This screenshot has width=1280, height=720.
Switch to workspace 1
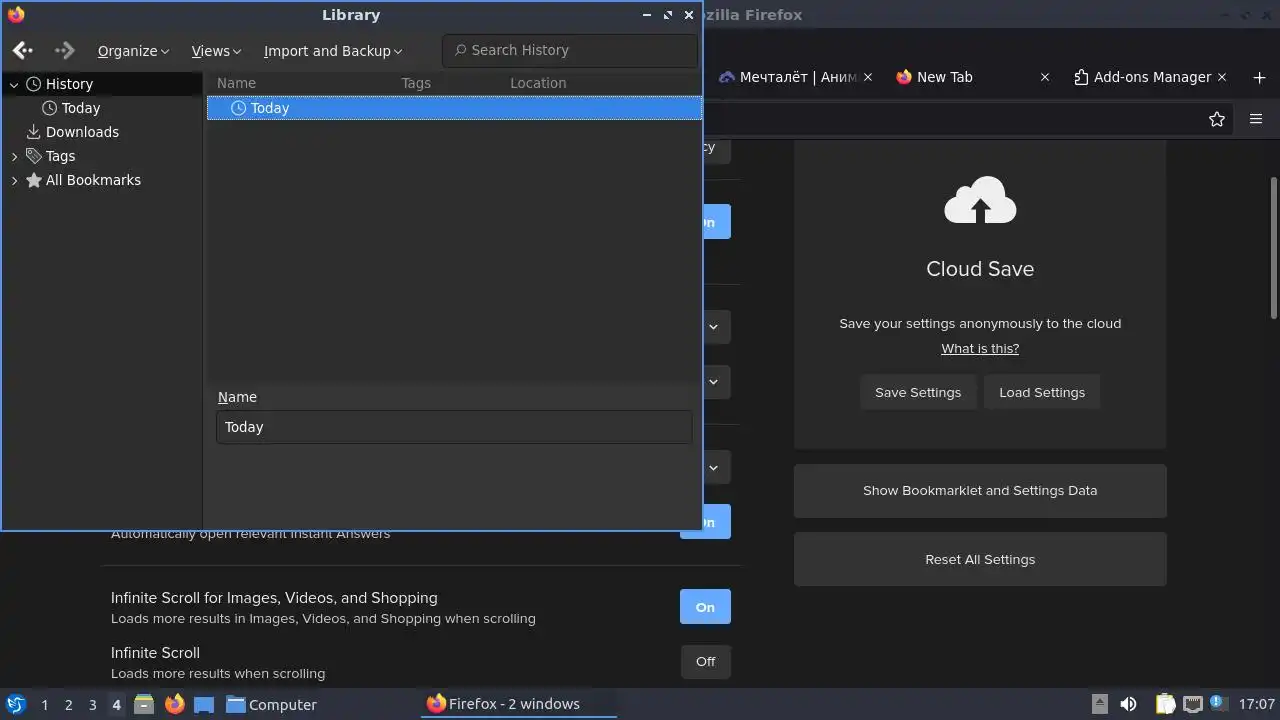tap(44, 705)
